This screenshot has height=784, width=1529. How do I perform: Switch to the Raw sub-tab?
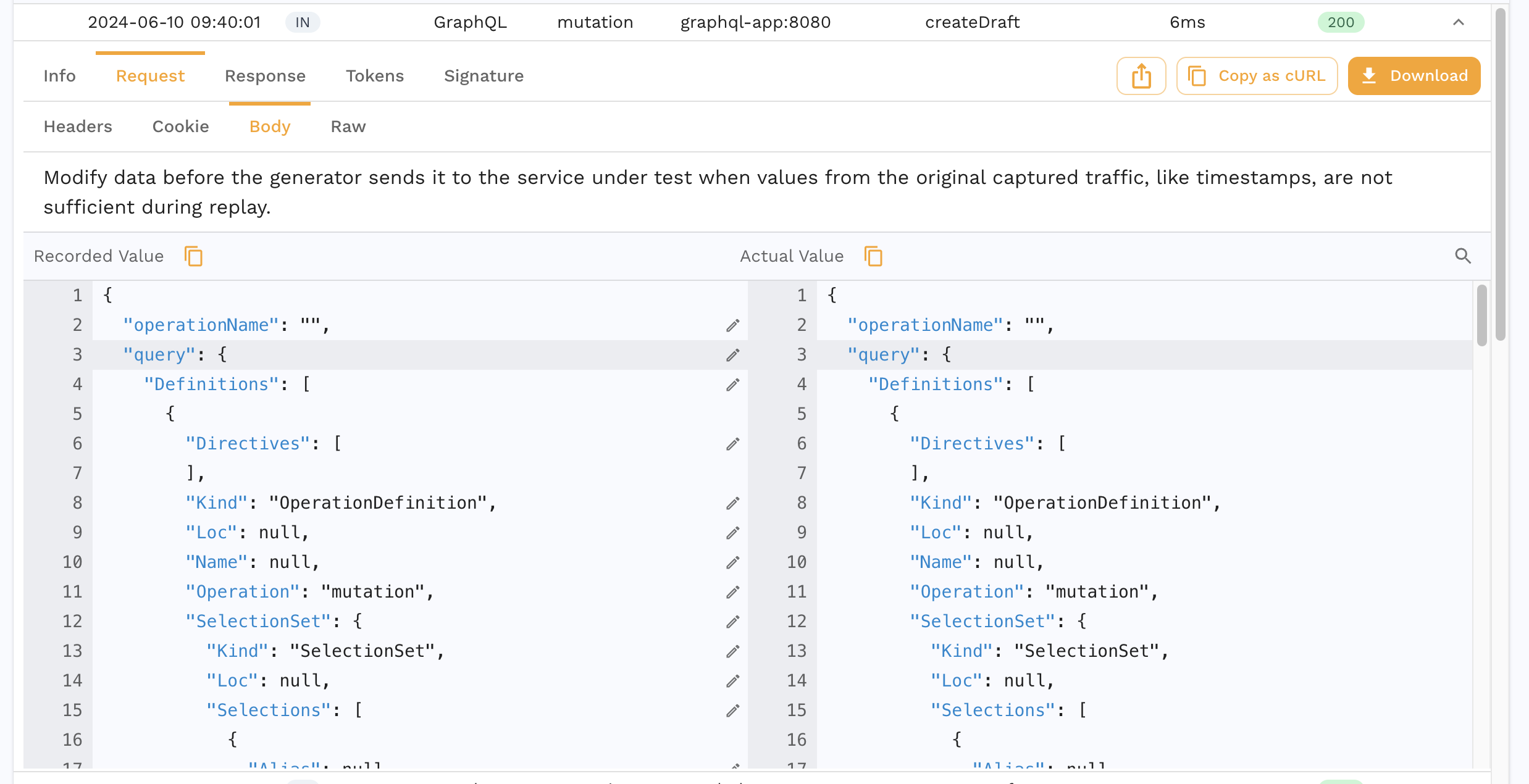[348, 127]
